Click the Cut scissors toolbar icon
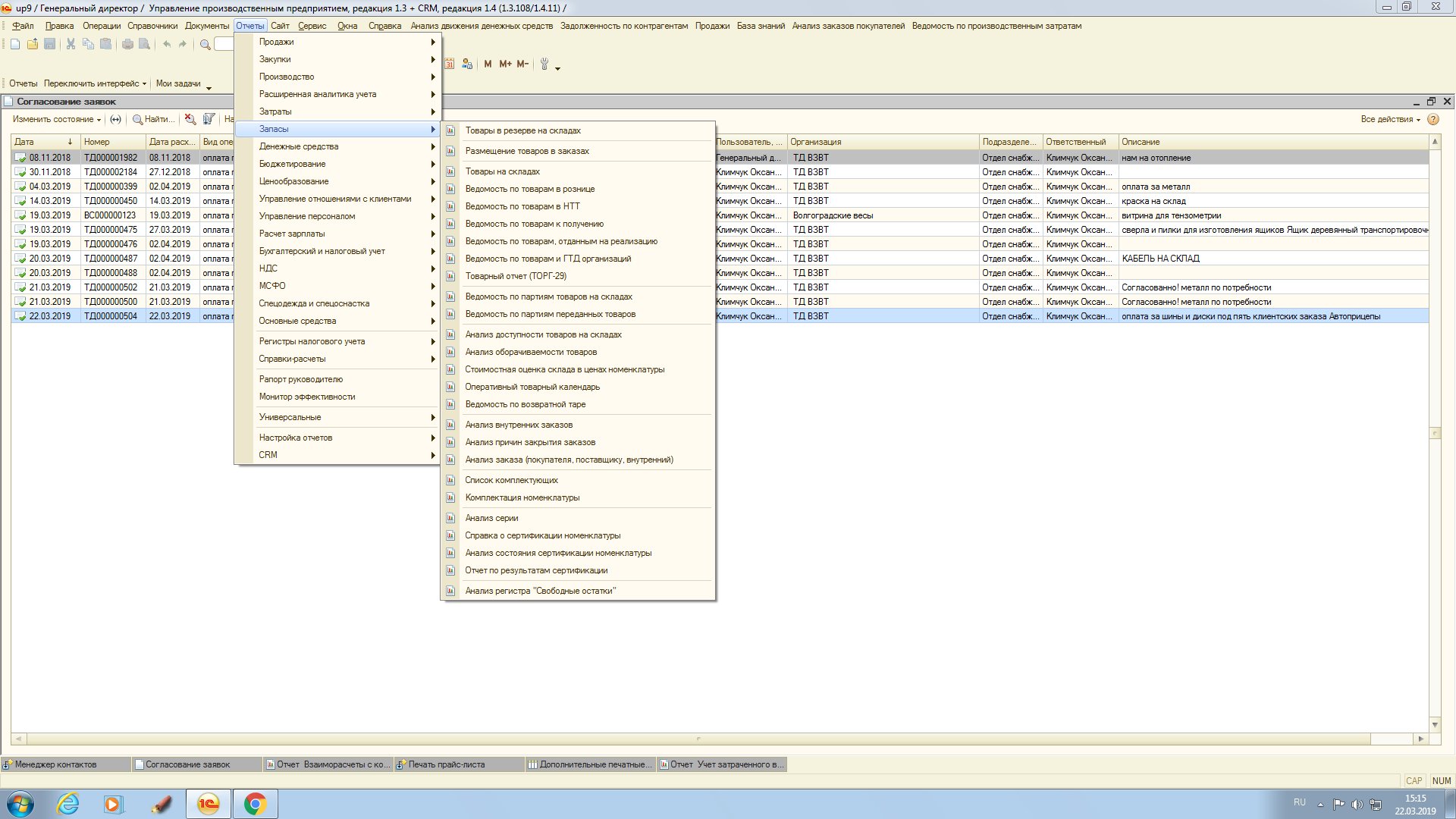The image size is (1456, 819). (x=71, y=44)
